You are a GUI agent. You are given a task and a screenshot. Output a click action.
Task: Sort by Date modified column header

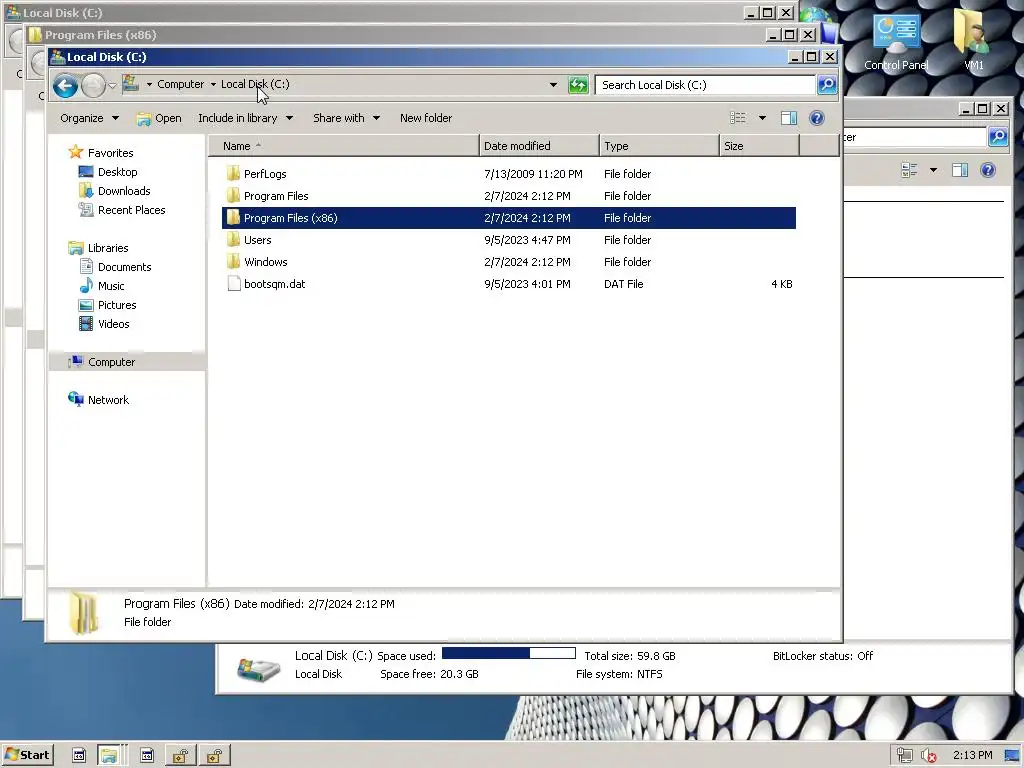[x=539, y=146]
